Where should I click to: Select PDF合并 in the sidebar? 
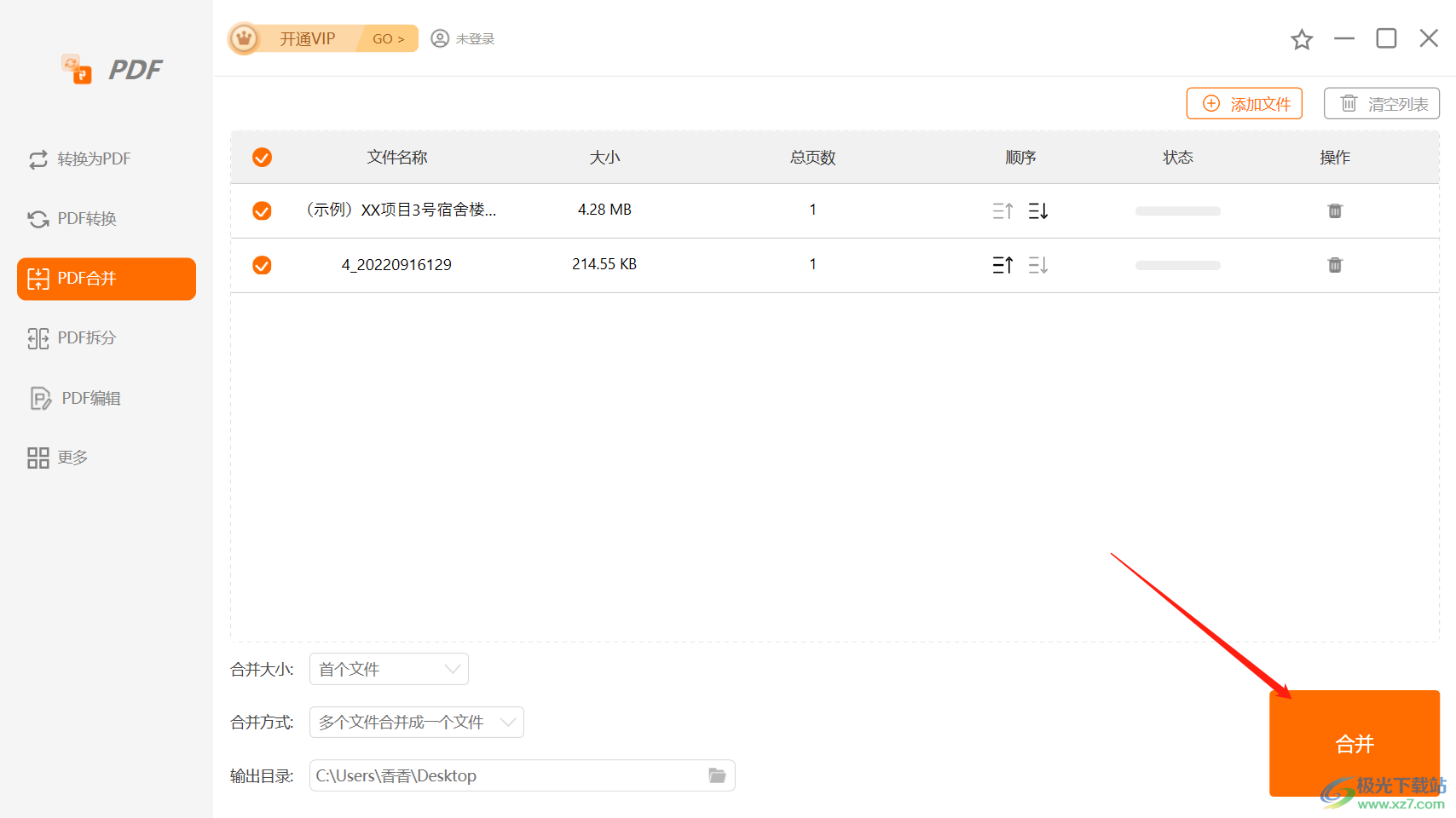[x=107, y=279]
